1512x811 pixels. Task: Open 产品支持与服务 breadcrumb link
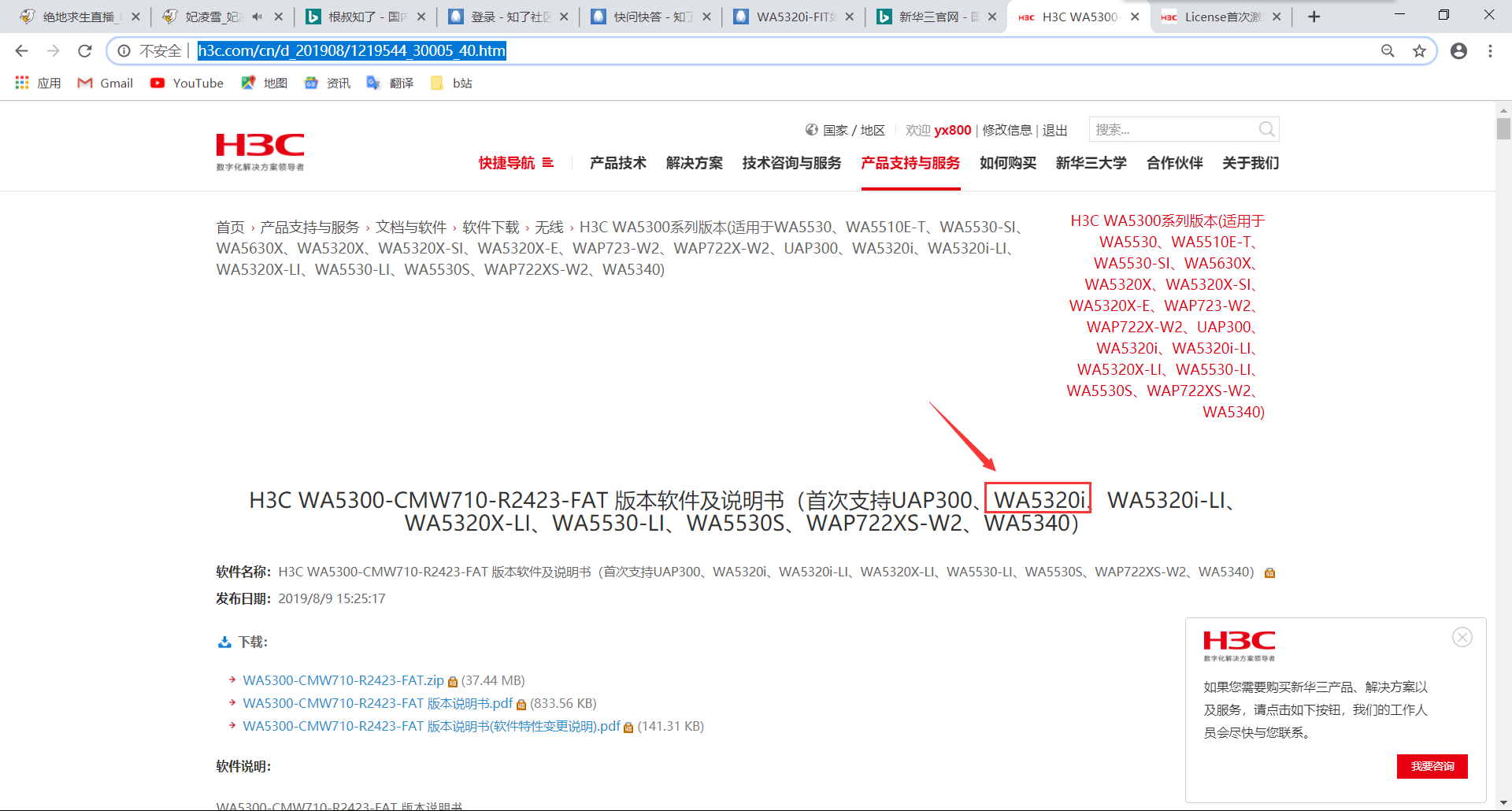click(309, 228)
